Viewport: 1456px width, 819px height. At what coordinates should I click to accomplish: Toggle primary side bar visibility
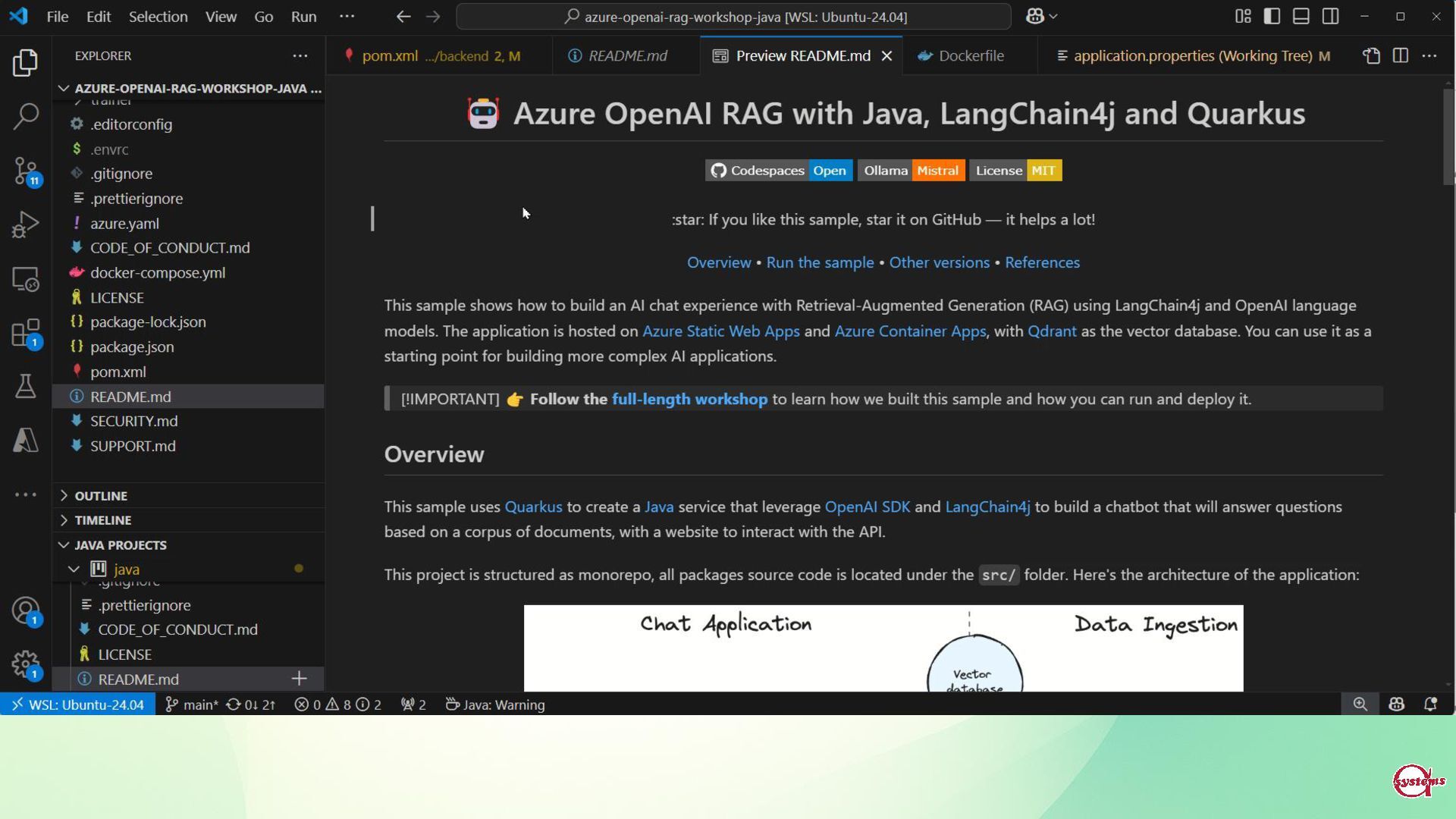click(x=1272, y=17)
